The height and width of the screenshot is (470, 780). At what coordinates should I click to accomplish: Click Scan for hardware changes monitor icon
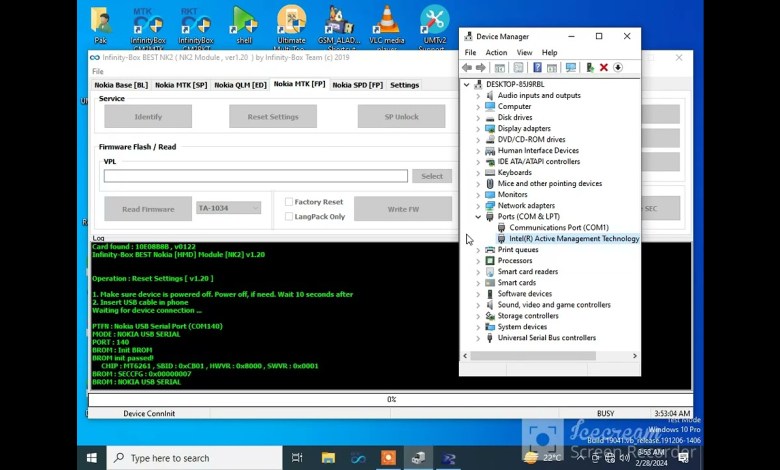571,68
